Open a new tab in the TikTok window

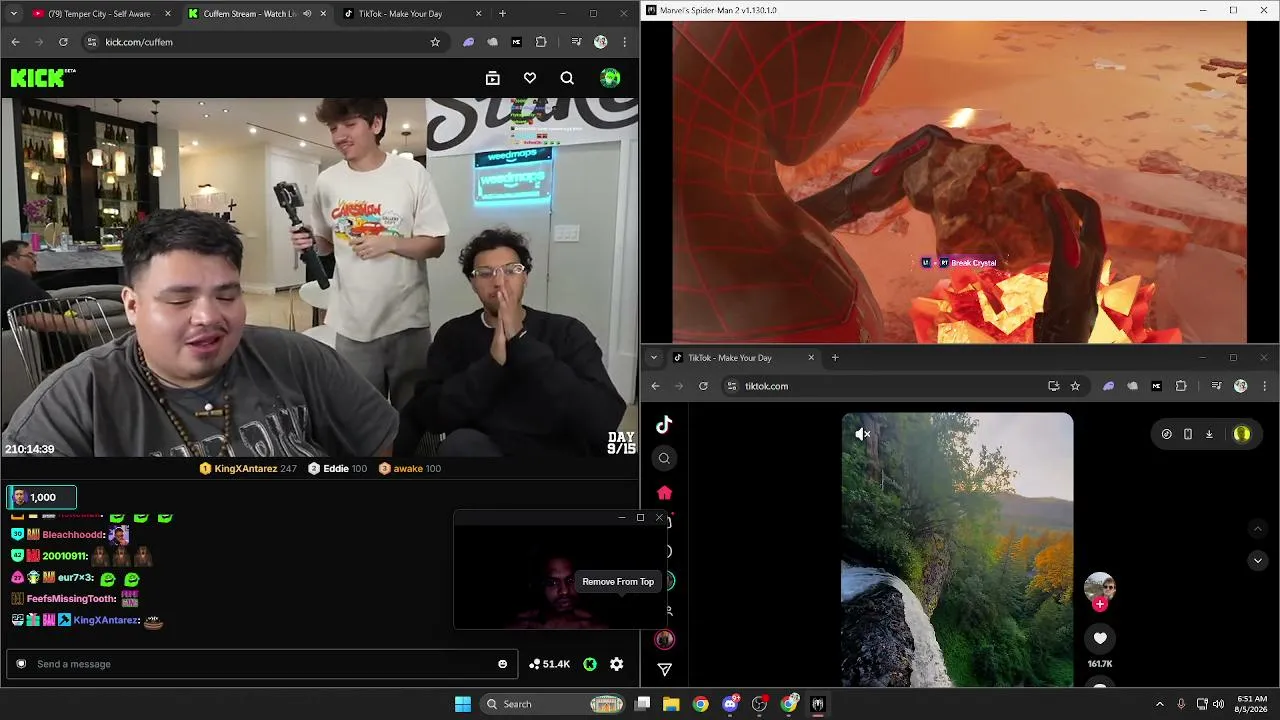[835, 358]
